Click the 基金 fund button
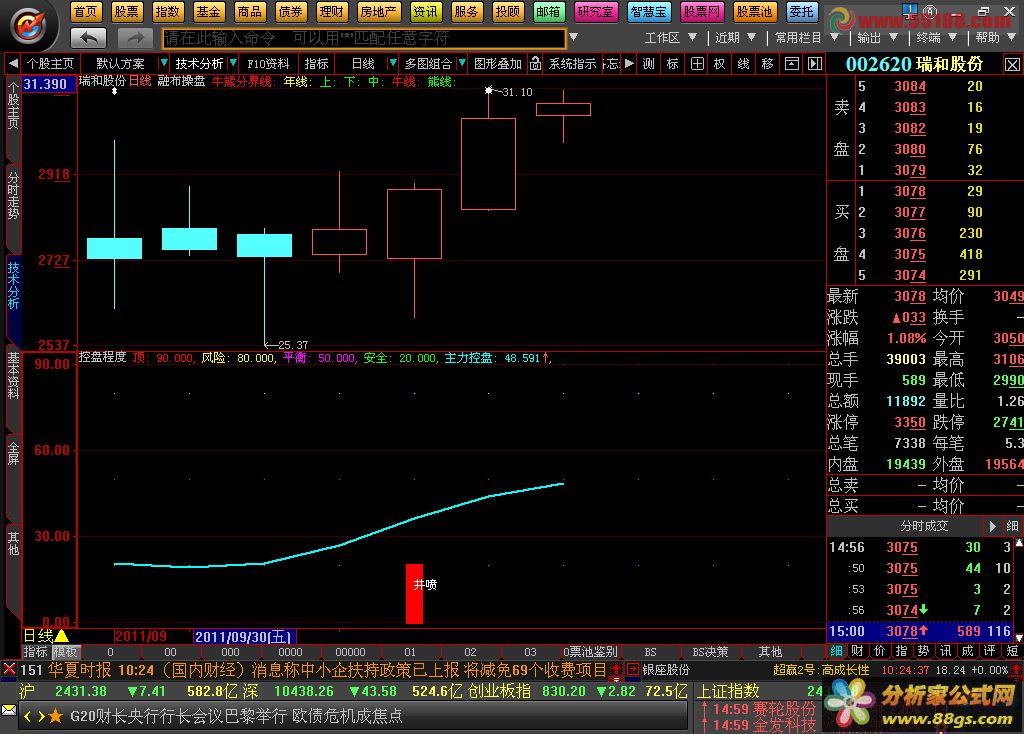 [208, 11]
